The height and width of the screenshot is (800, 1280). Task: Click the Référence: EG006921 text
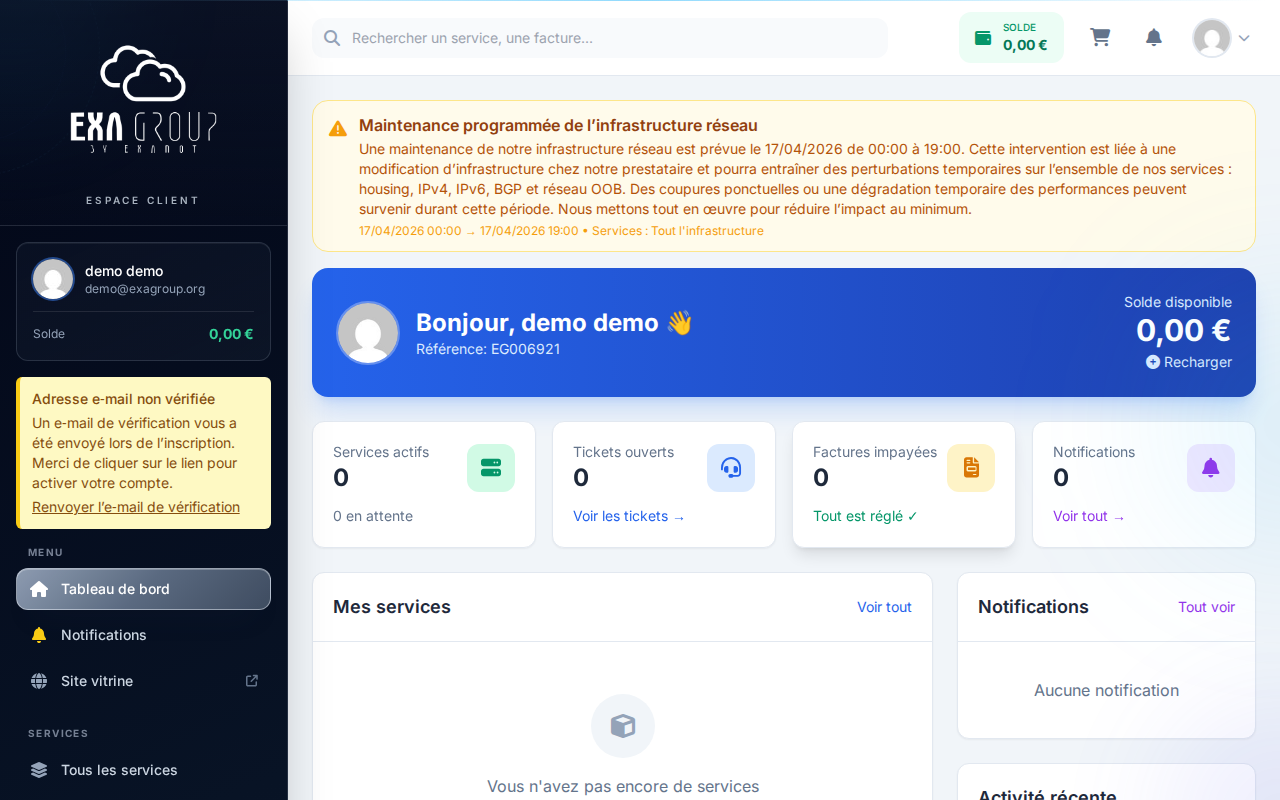point(488,349)
